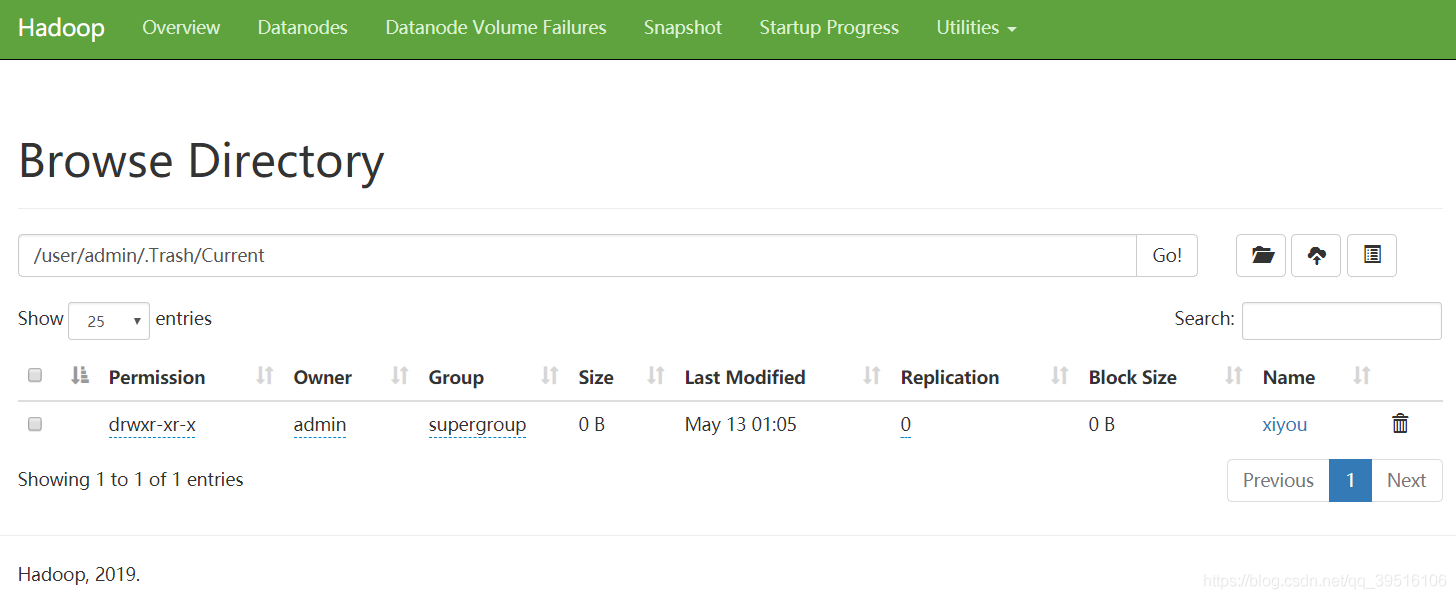Viewport: 1456px width, 599px height.
Task: Click the sort arrows next to Size
Action: point(655,376)
